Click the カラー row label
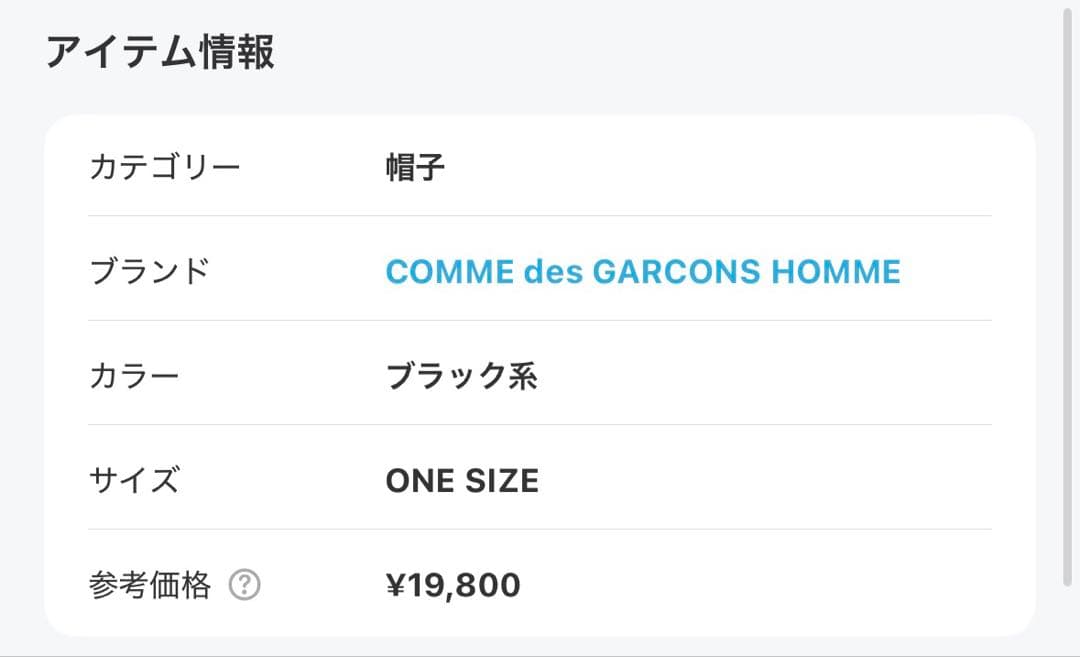This screenshot has width=1080, height=657. tap(135, 376)
